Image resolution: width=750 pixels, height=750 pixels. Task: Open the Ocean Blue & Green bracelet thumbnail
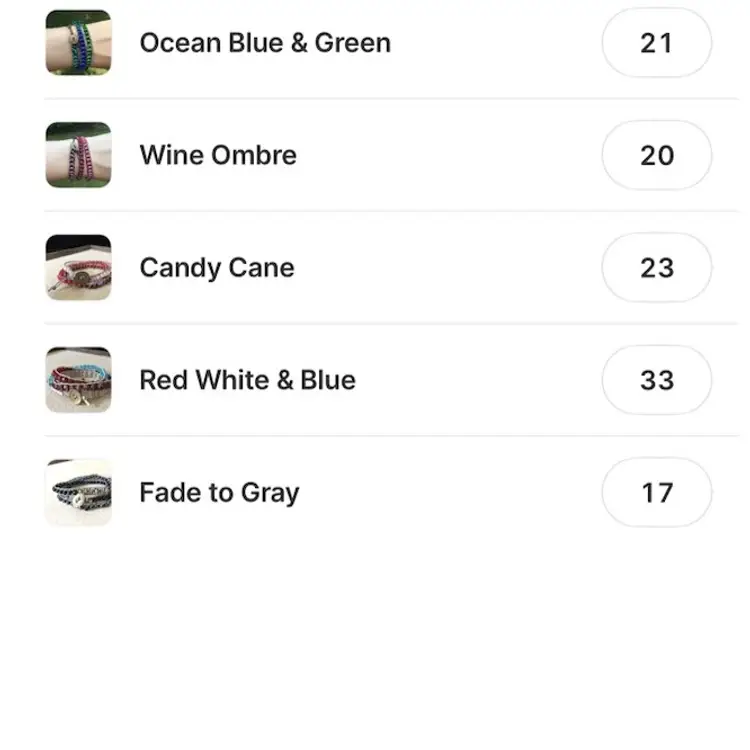(78, 43)
